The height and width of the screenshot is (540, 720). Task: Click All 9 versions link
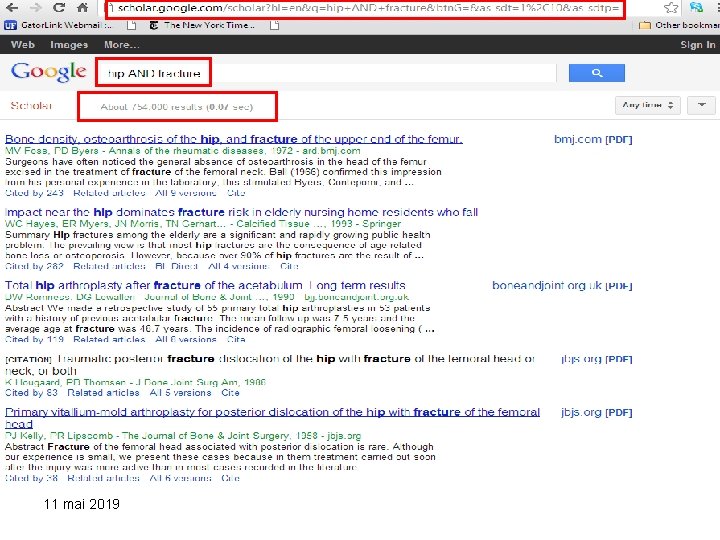[186, 193]
